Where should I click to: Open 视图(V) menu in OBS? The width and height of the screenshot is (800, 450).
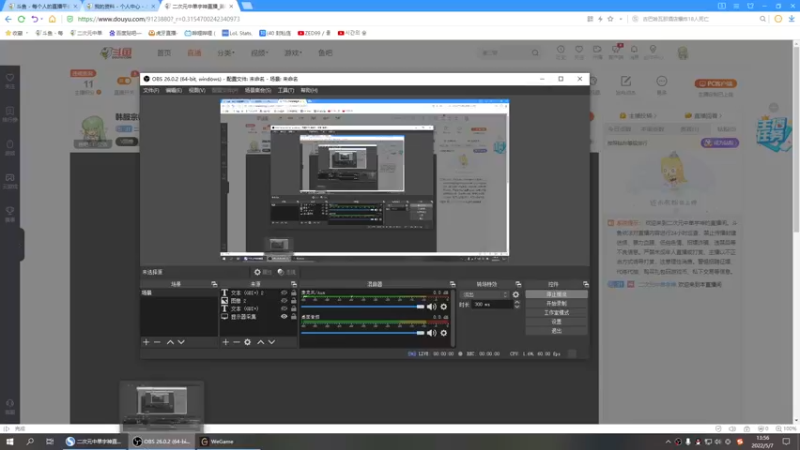pyautogui.click(x=196, y=90)
